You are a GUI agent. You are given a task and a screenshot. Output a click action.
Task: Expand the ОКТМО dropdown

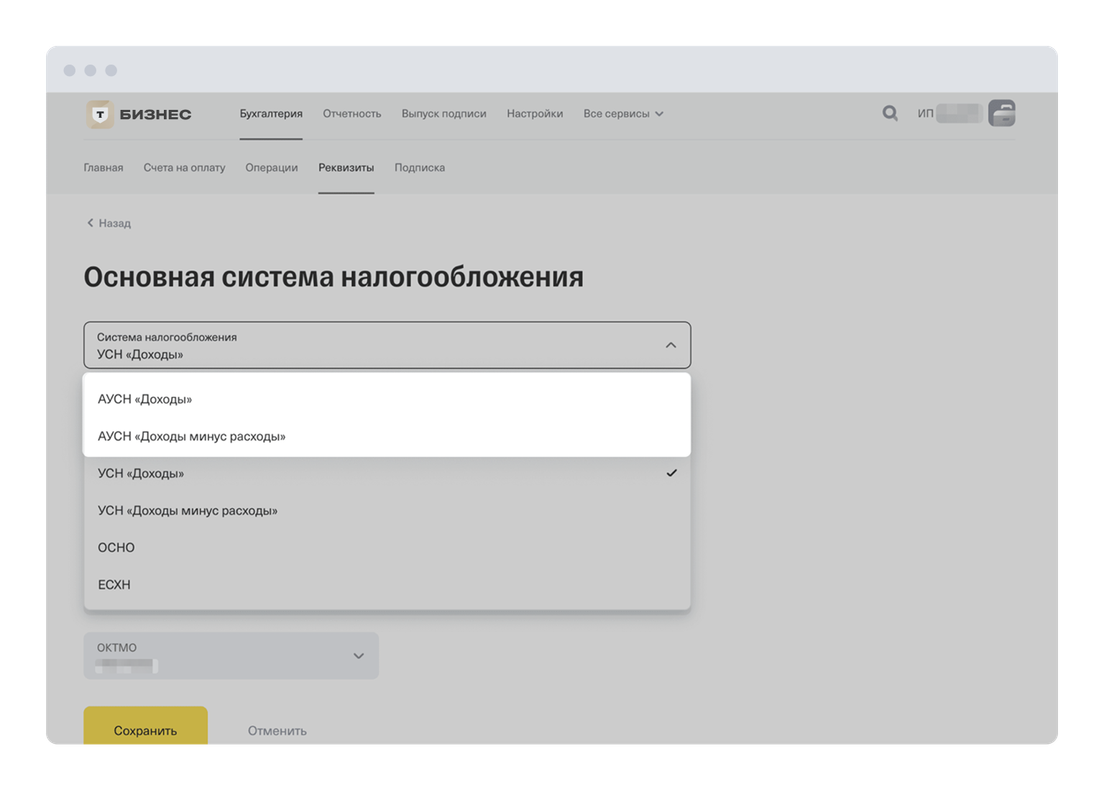(358, 656)
